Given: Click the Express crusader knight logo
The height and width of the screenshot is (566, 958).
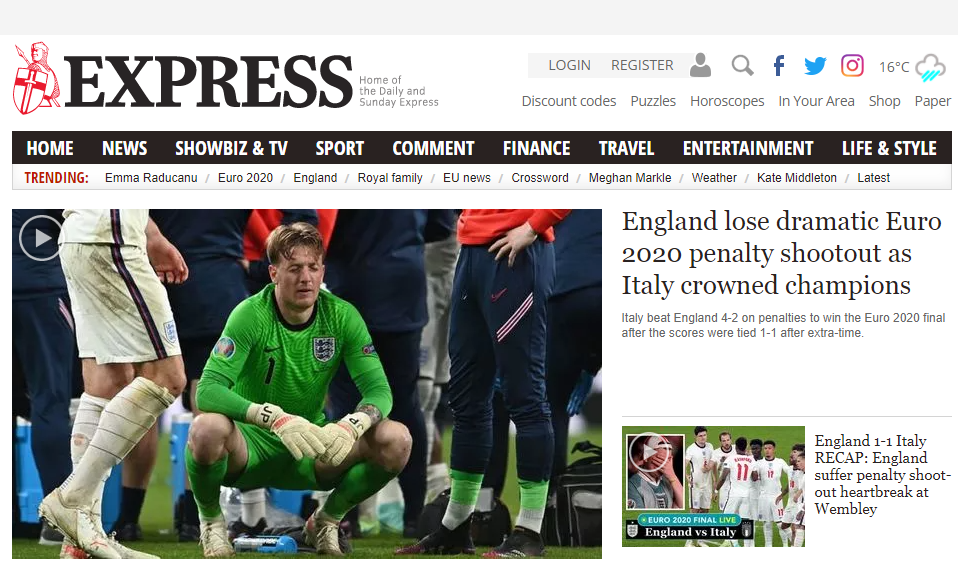Looking at the screenshot, I should tap(35, 78).
